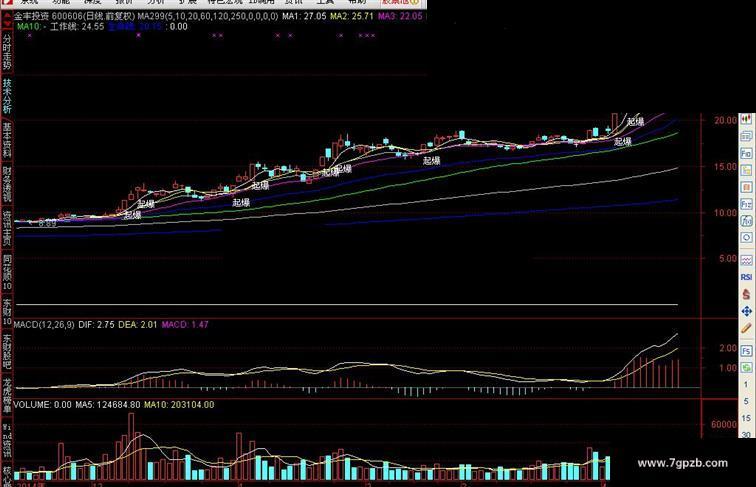Screen dimensions: 756x487
Task: Click the FS icon in right toolbar
Action: coord(746,351)
